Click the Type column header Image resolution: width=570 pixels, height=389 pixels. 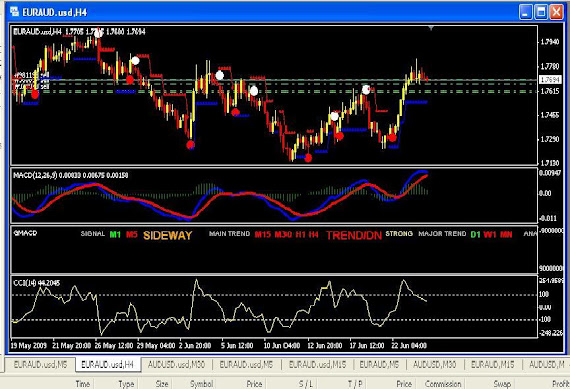126,384
